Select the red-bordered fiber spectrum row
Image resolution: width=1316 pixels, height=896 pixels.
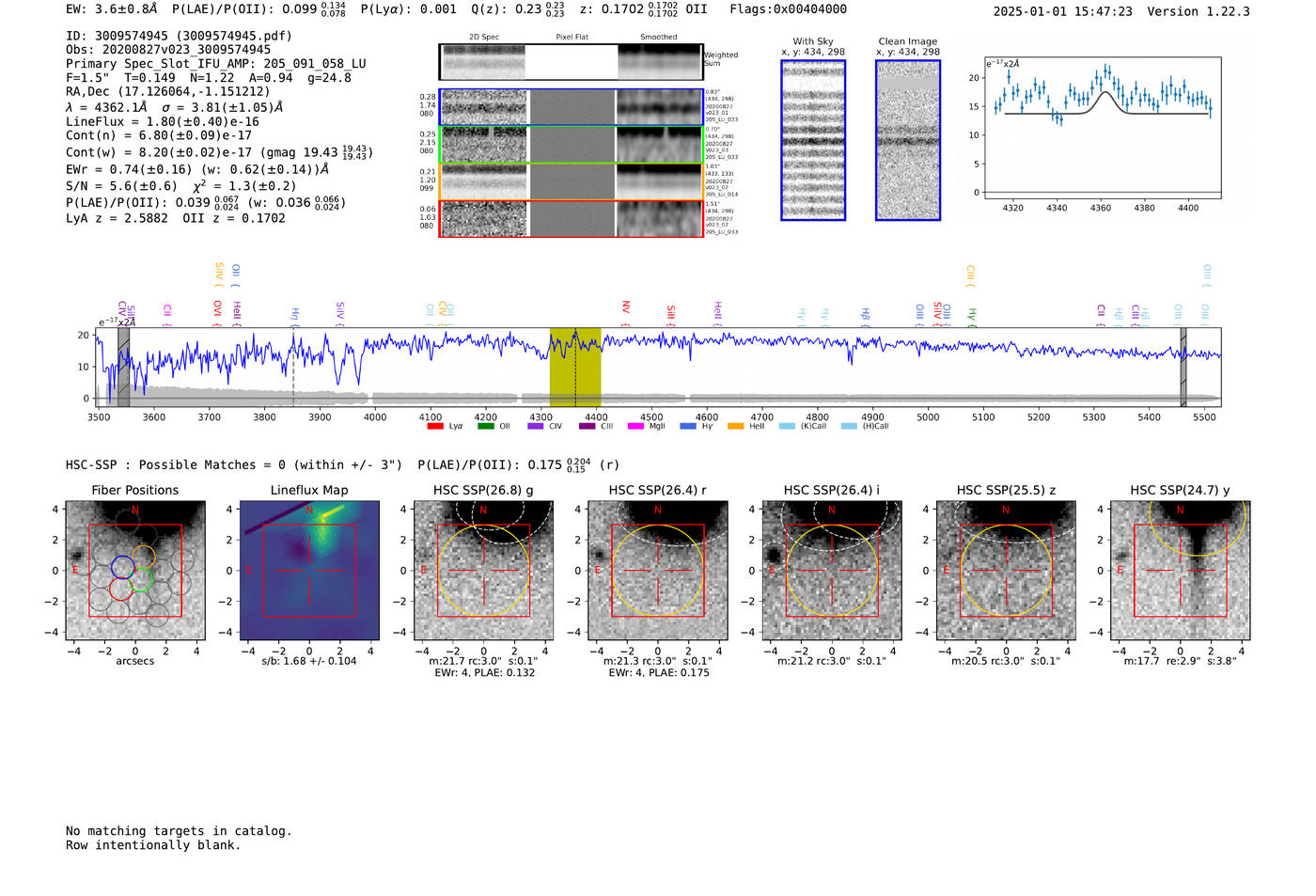(572, 218)
